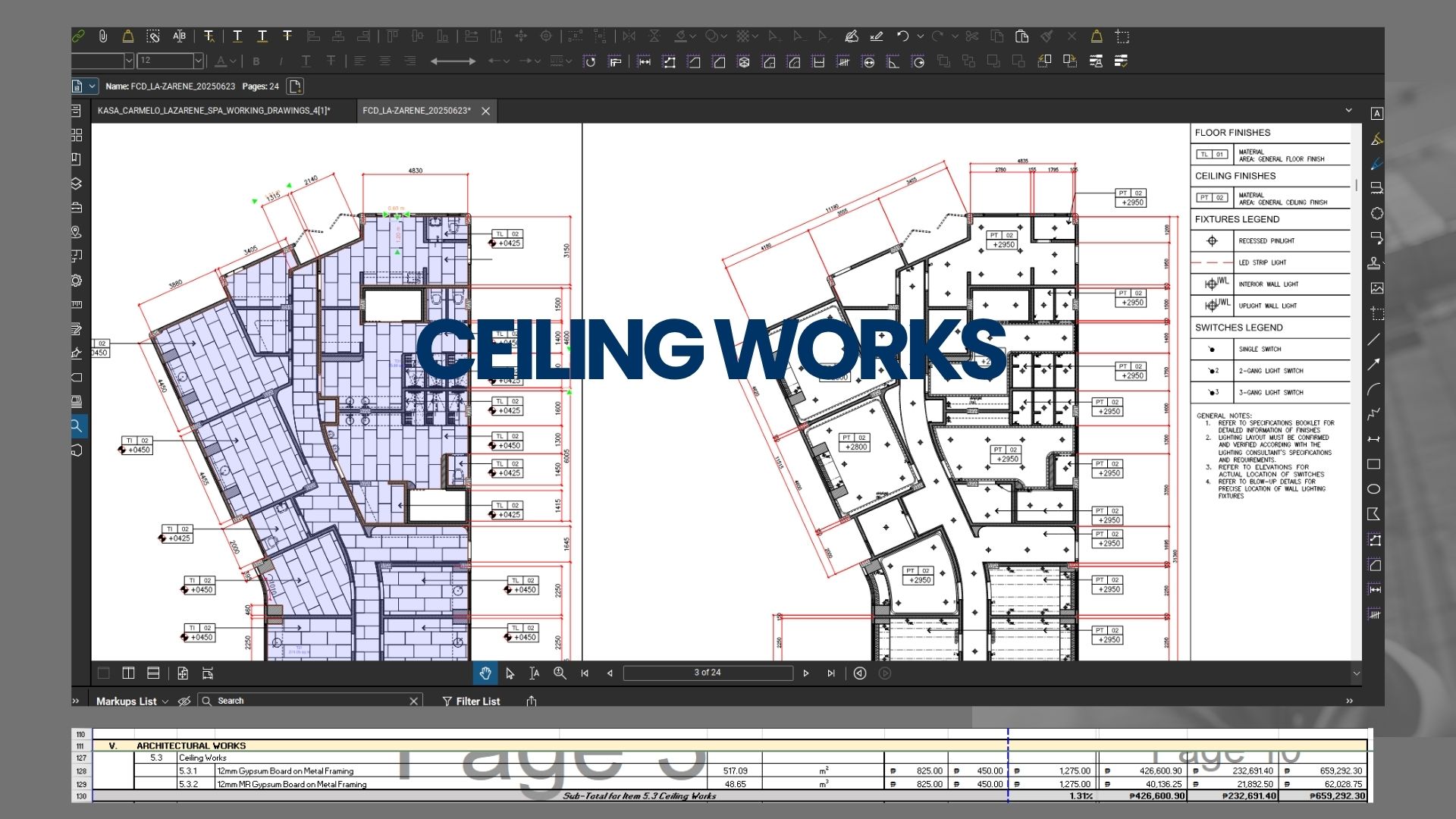The height and width of the screenshot is (819, 1456).
Task: Click the page number box 3 of 24
Action: [x=707, y=673]
